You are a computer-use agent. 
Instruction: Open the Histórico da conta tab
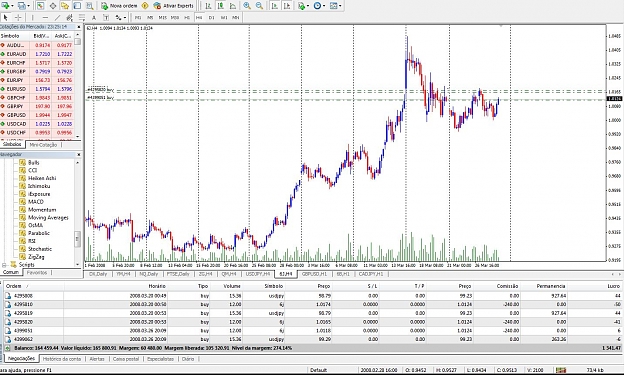coord(62,359)
